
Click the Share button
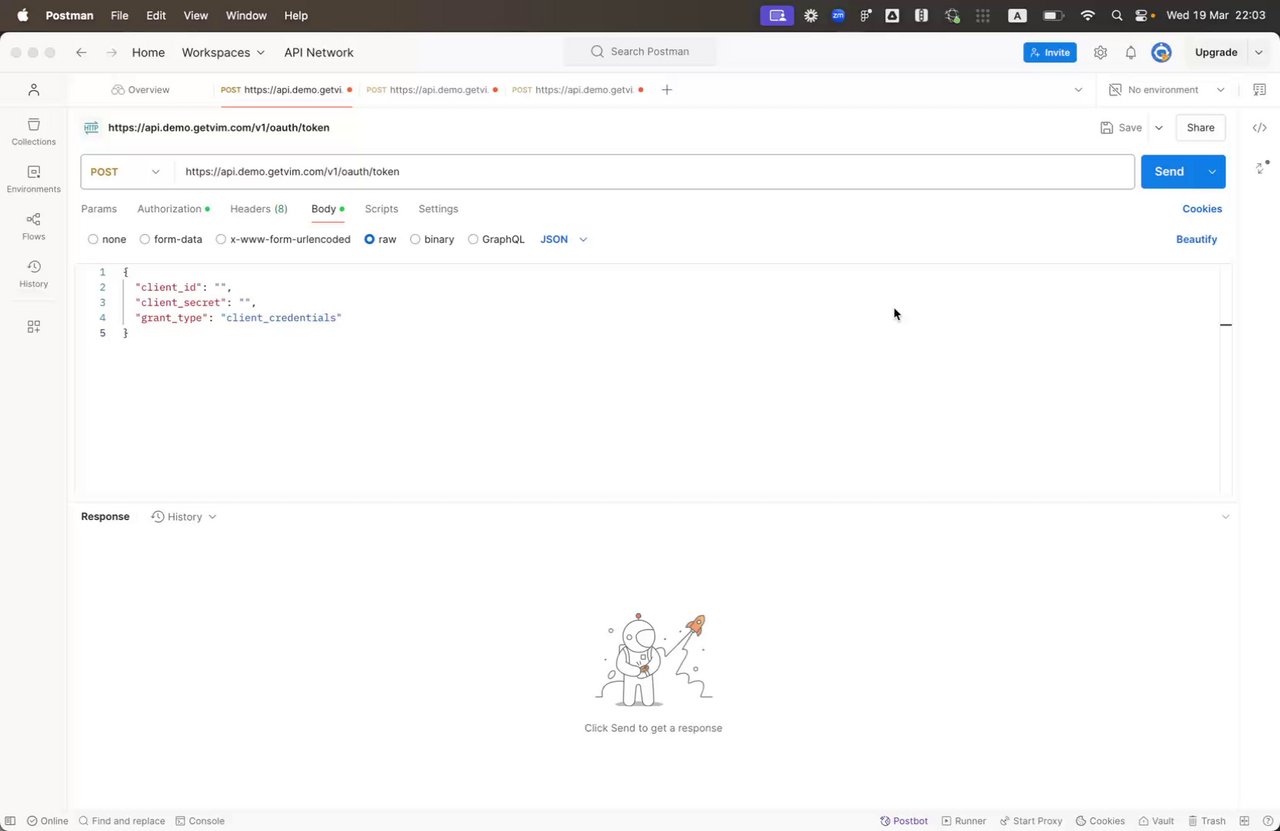pyautogui.click(x=1201, y=128)
